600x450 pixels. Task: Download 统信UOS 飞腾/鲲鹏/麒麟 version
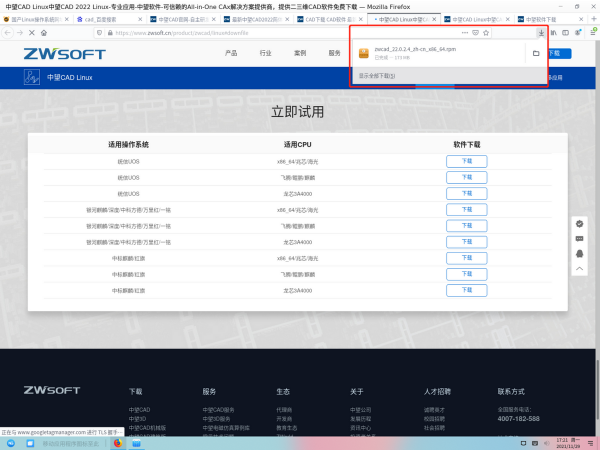tap(466, 178)
